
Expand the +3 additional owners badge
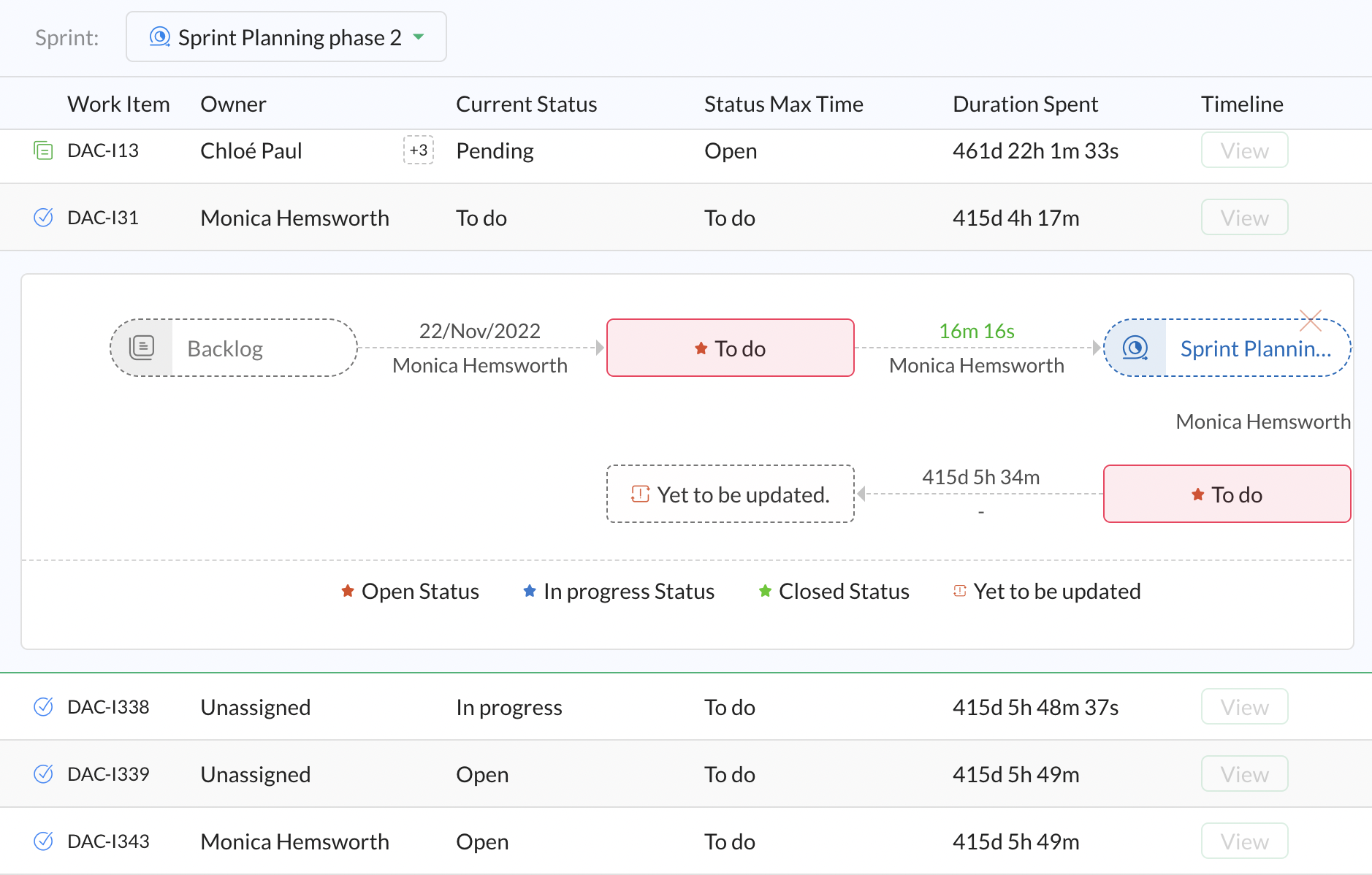[x=419, y=150]
